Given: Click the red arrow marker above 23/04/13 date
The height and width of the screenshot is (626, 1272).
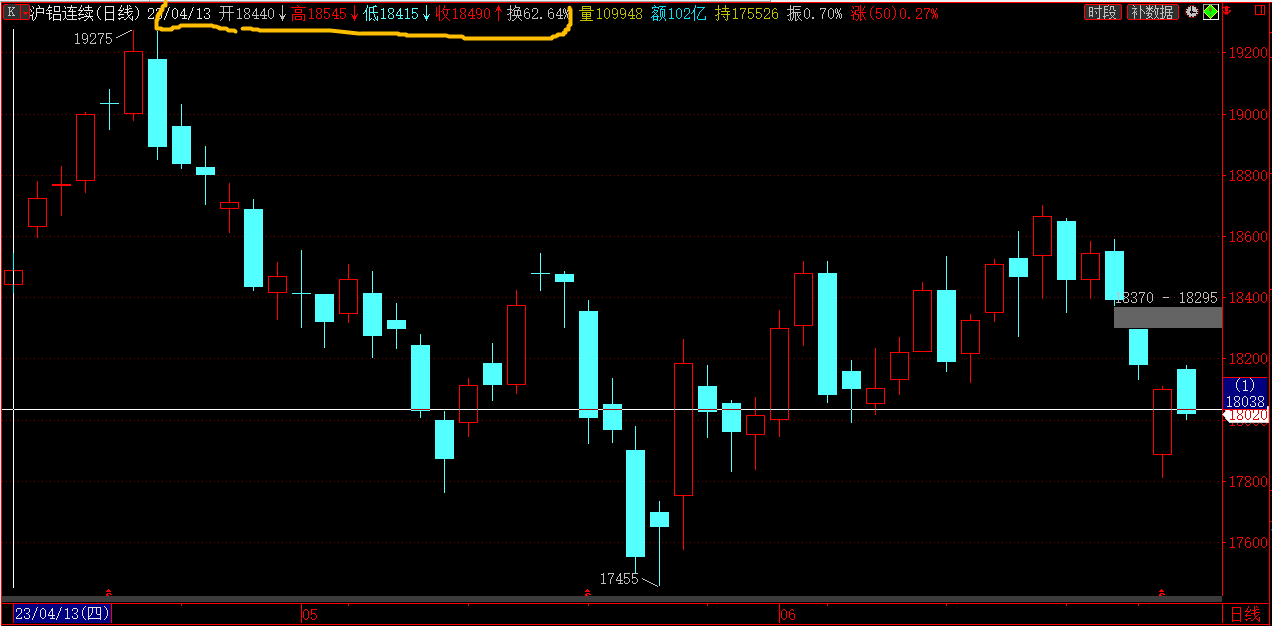Looking at the screenshot, I should [x=109, y=593].
